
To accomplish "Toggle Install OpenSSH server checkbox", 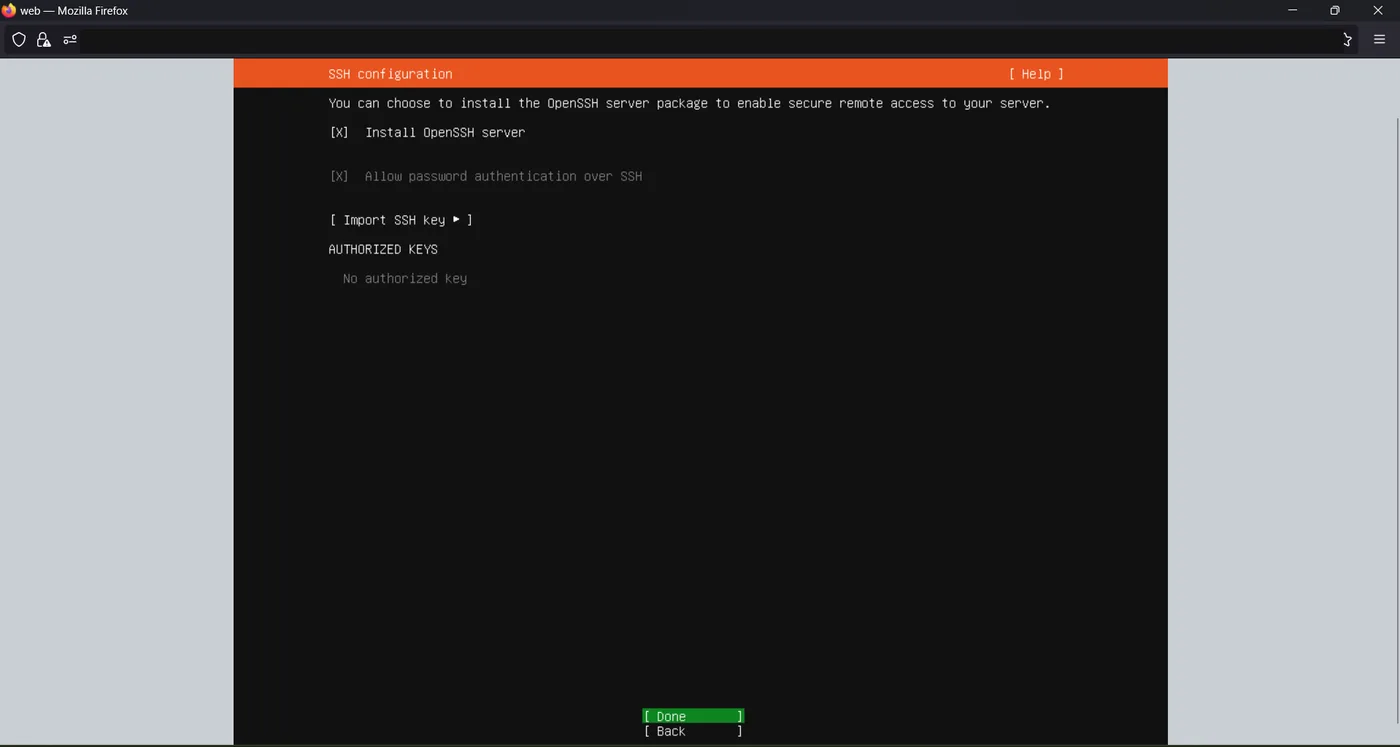I will point(339,132).
